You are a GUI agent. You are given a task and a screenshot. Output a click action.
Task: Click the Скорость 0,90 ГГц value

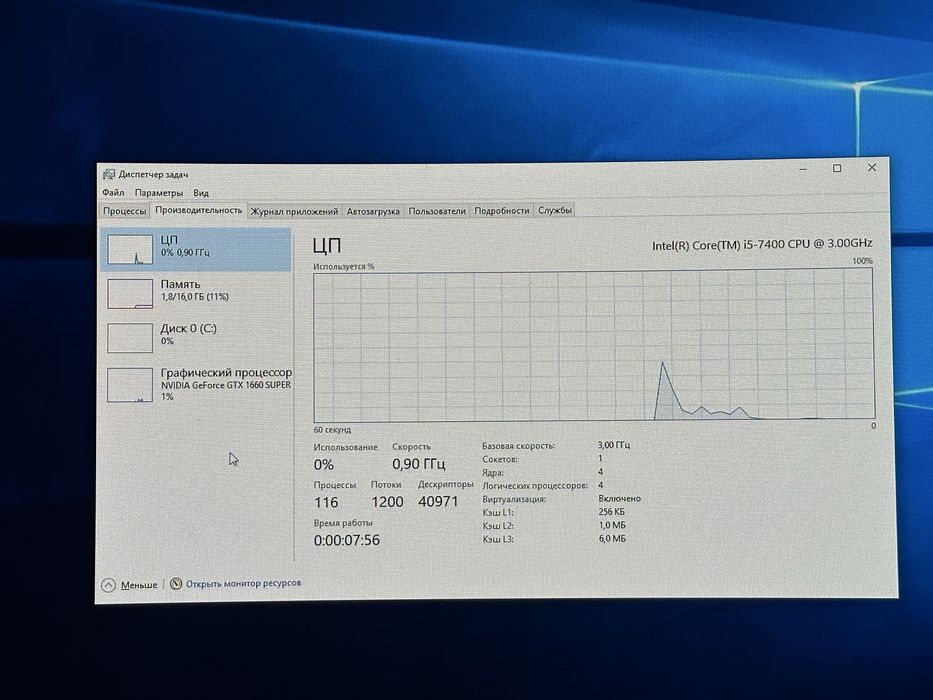tap(419, 464)
